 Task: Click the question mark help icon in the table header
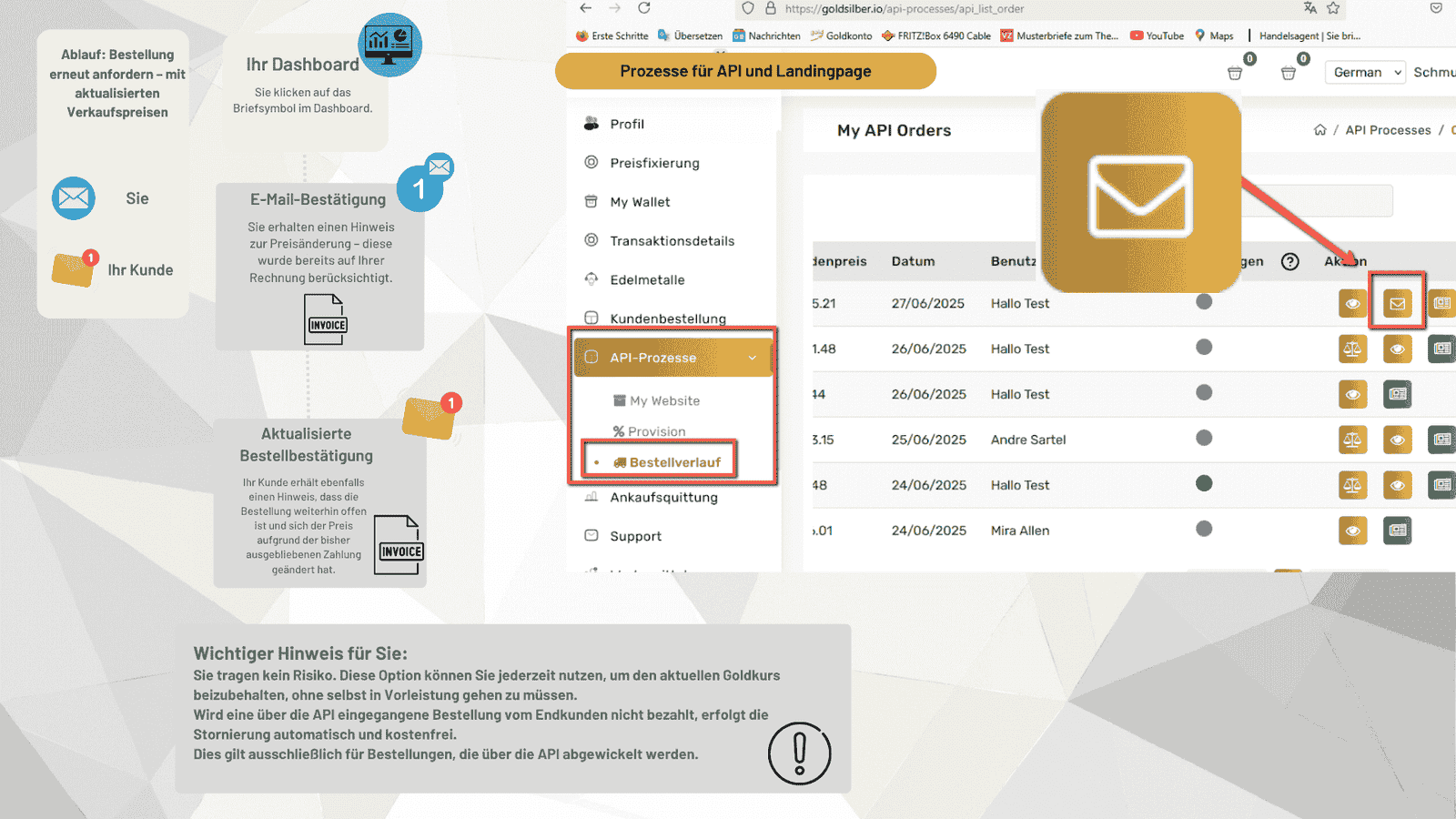click(1290, 261)
